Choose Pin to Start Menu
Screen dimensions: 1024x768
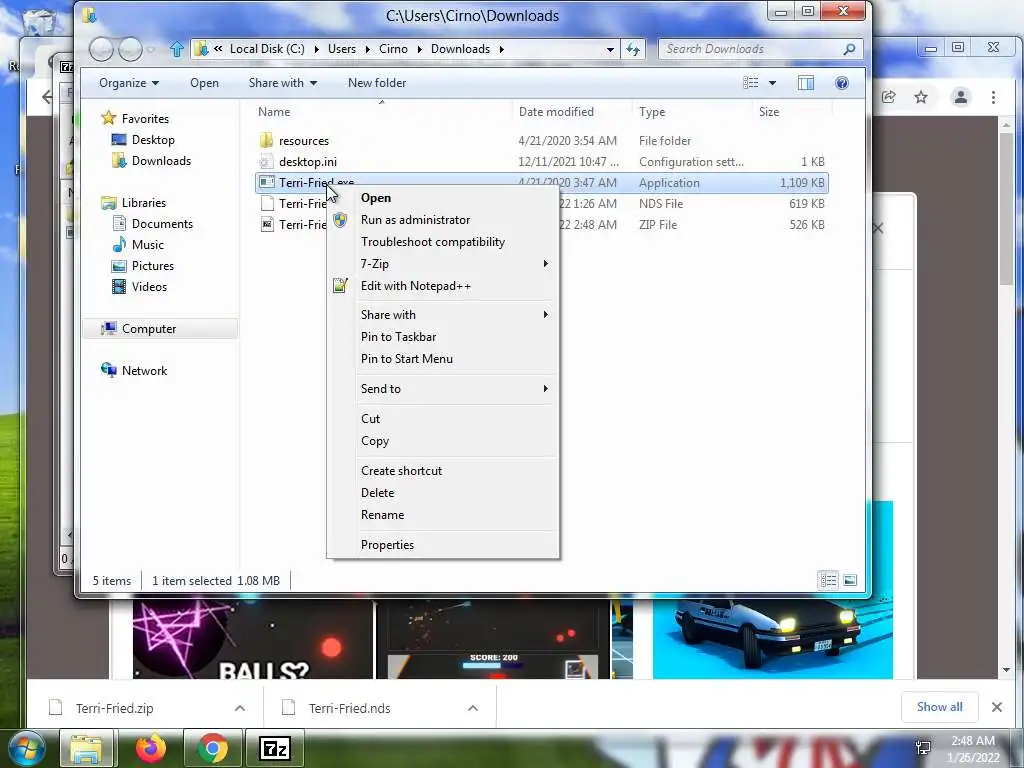point(443,359)
